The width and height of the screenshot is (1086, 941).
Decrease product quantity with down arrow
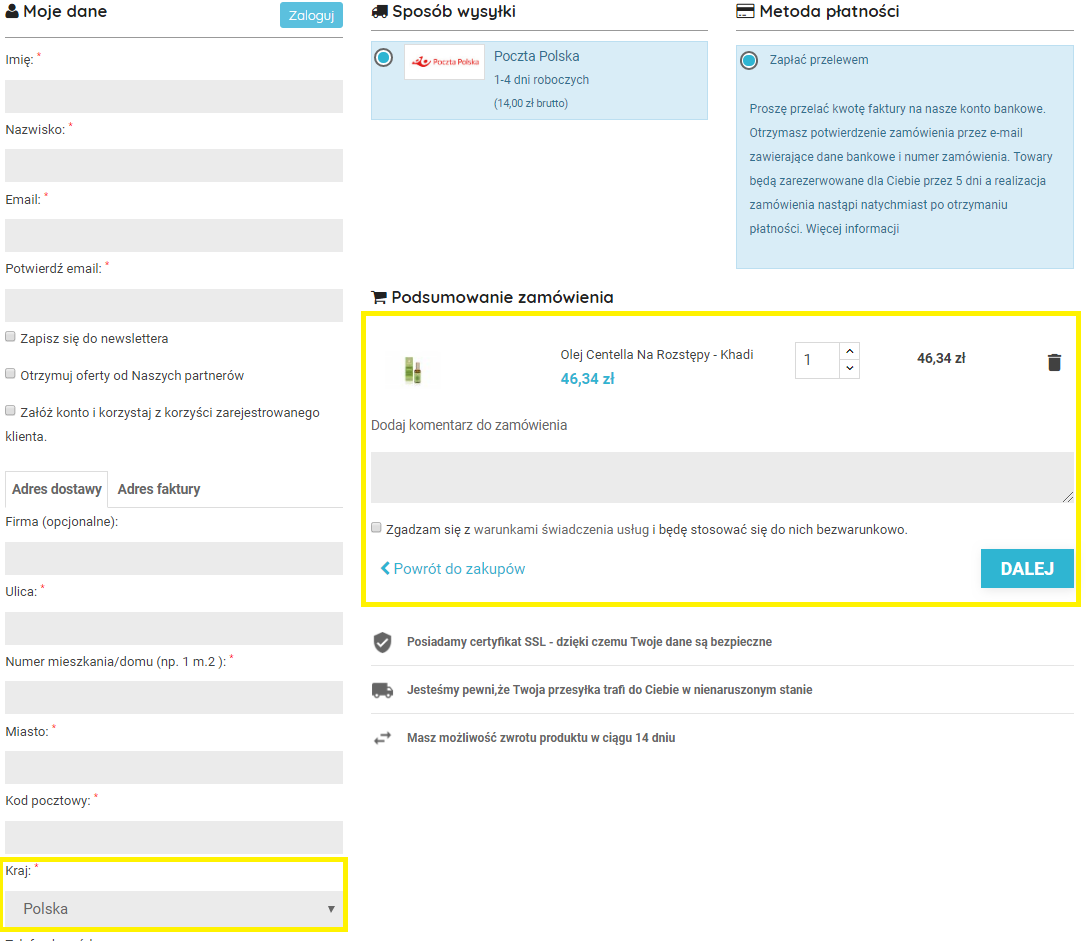tap(850, 368)
